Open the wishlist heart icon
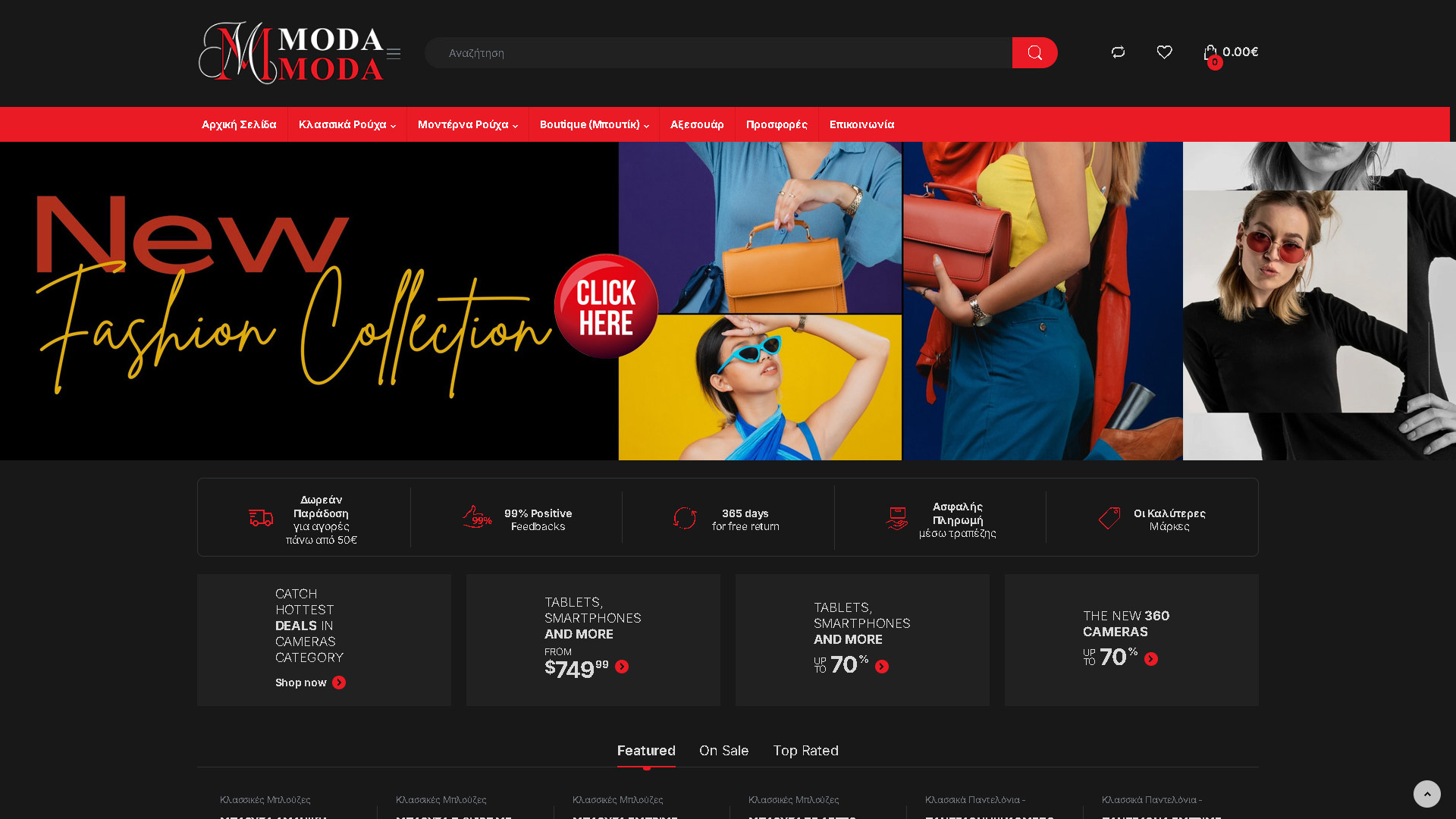 1164,52
